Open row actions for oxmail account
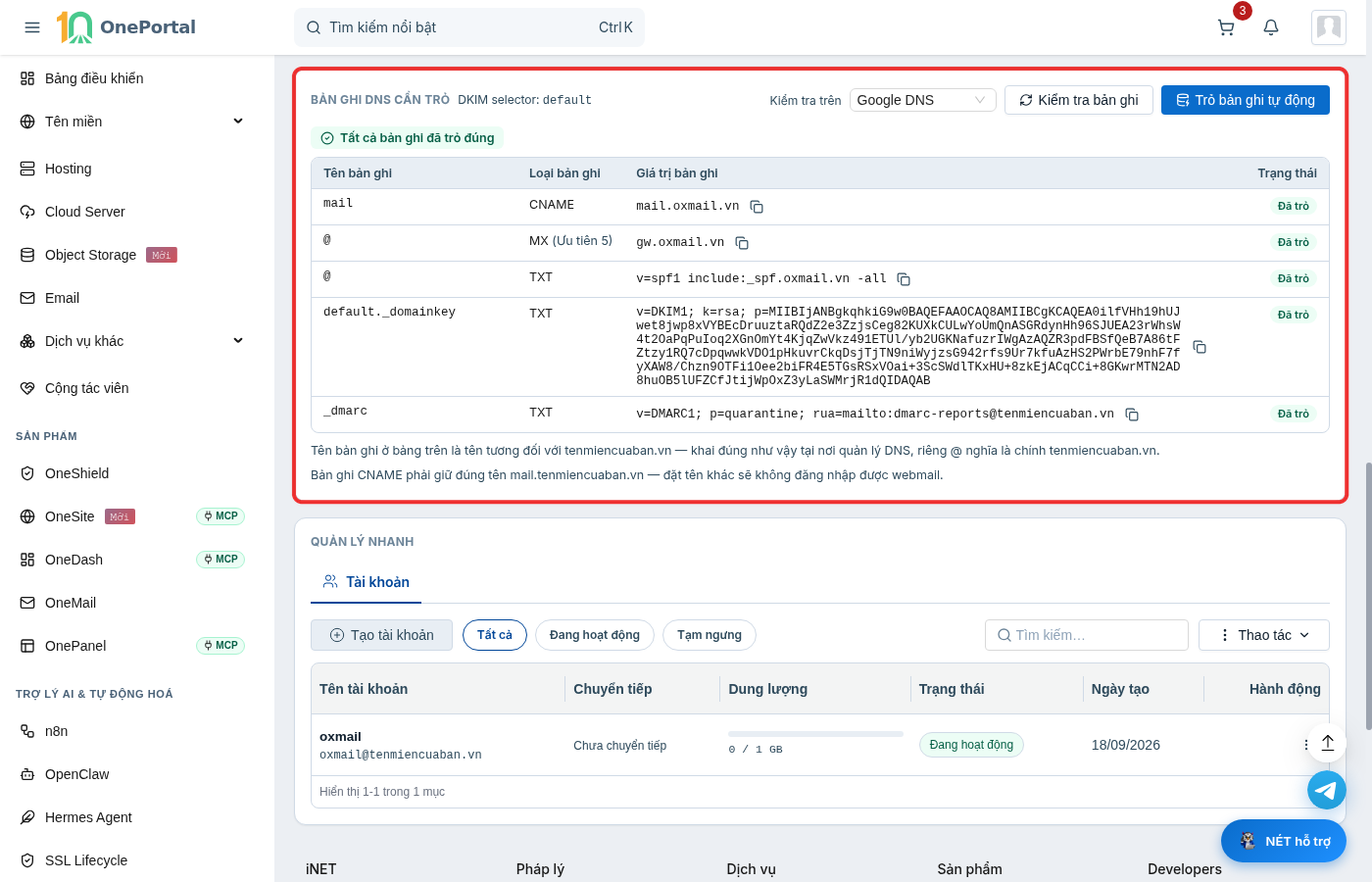Image resolution: width=1372 pixels, height=882 pixels. [1306, 745]
